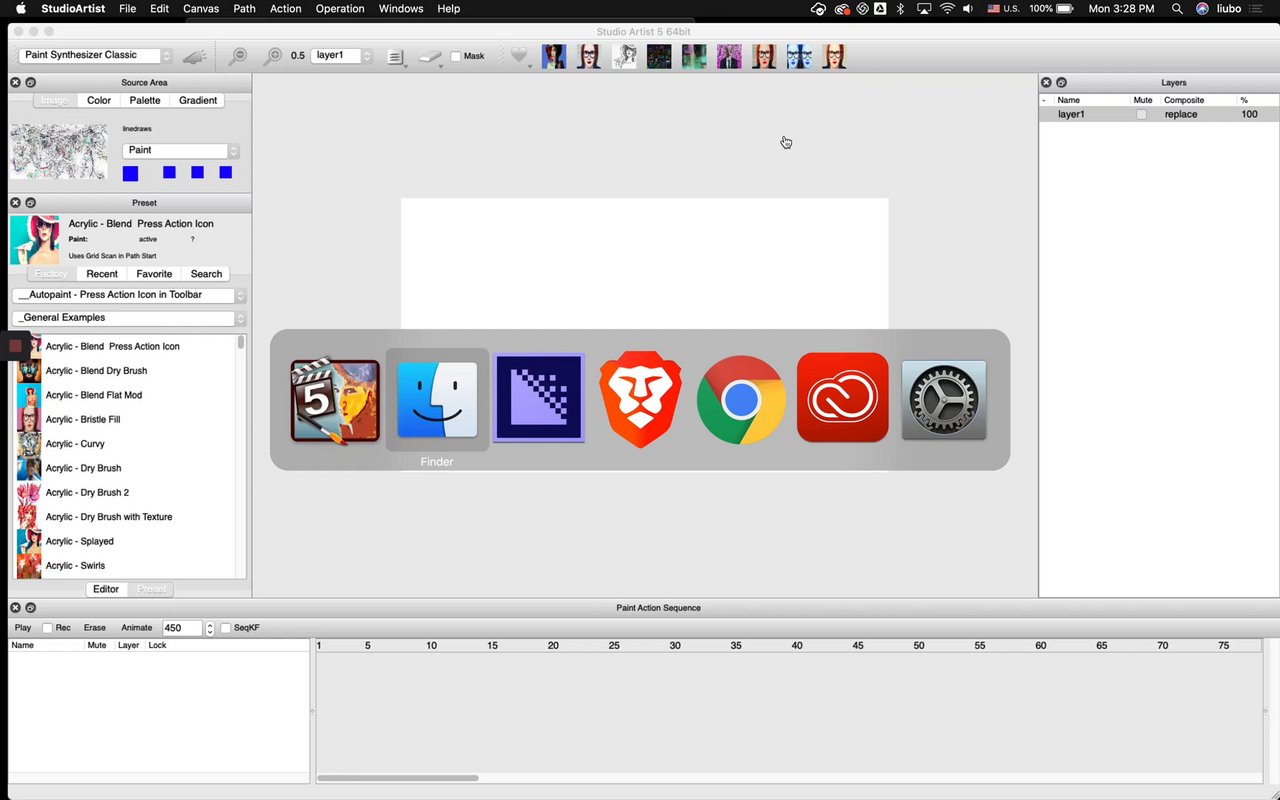Screen dimensions: 1280x800
Task: Enable the Mask checkbox
Action: click(456, 56)
